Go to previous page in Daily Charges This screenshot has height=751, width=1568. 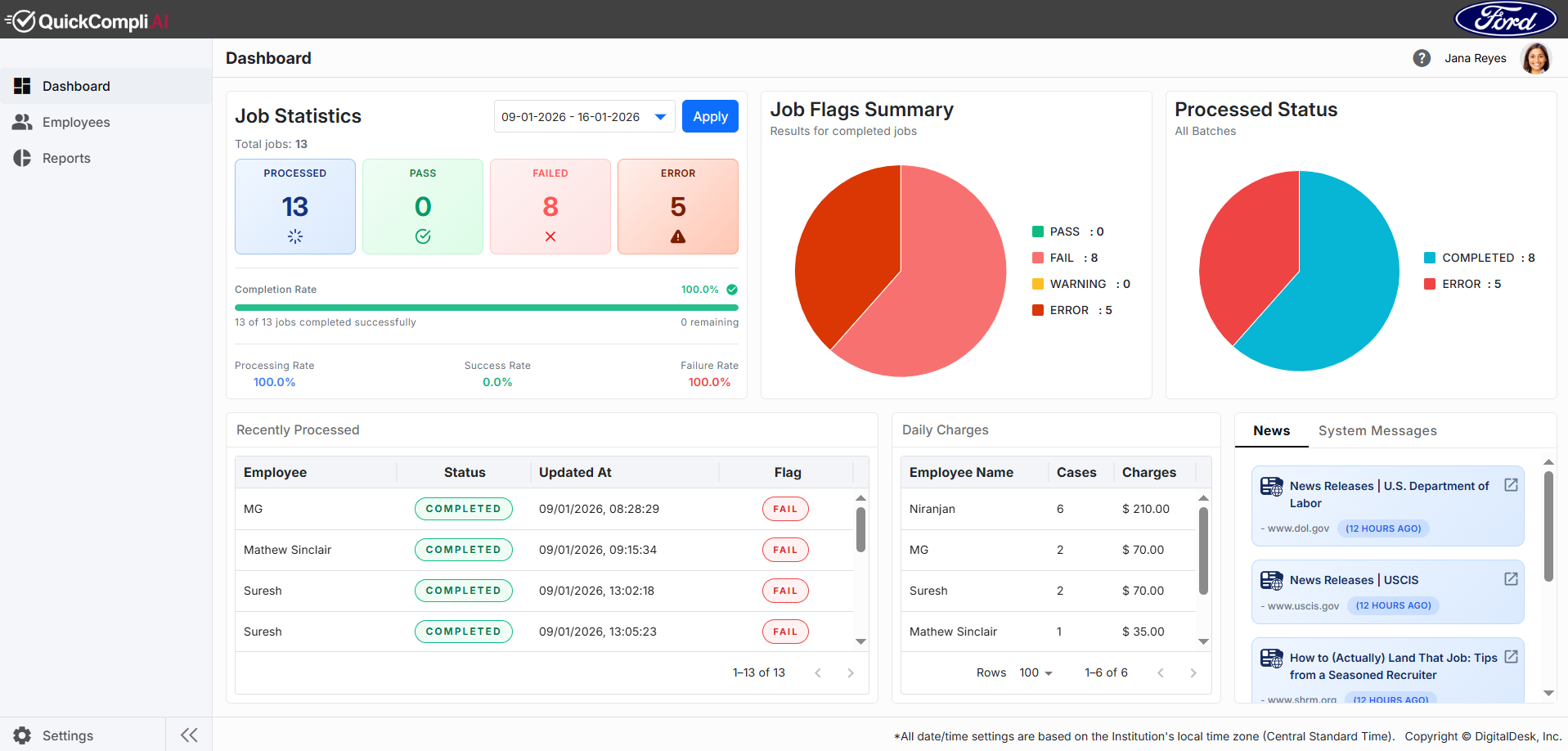pyautogui.click(x=1161, y=672)
